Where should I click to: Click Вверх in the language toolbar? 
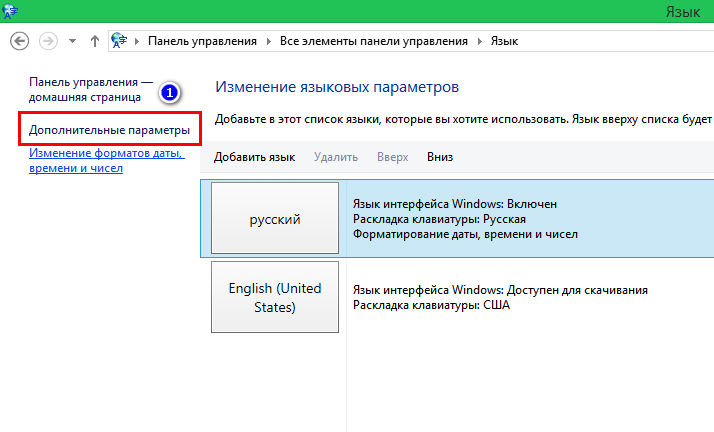click(393, 157)
